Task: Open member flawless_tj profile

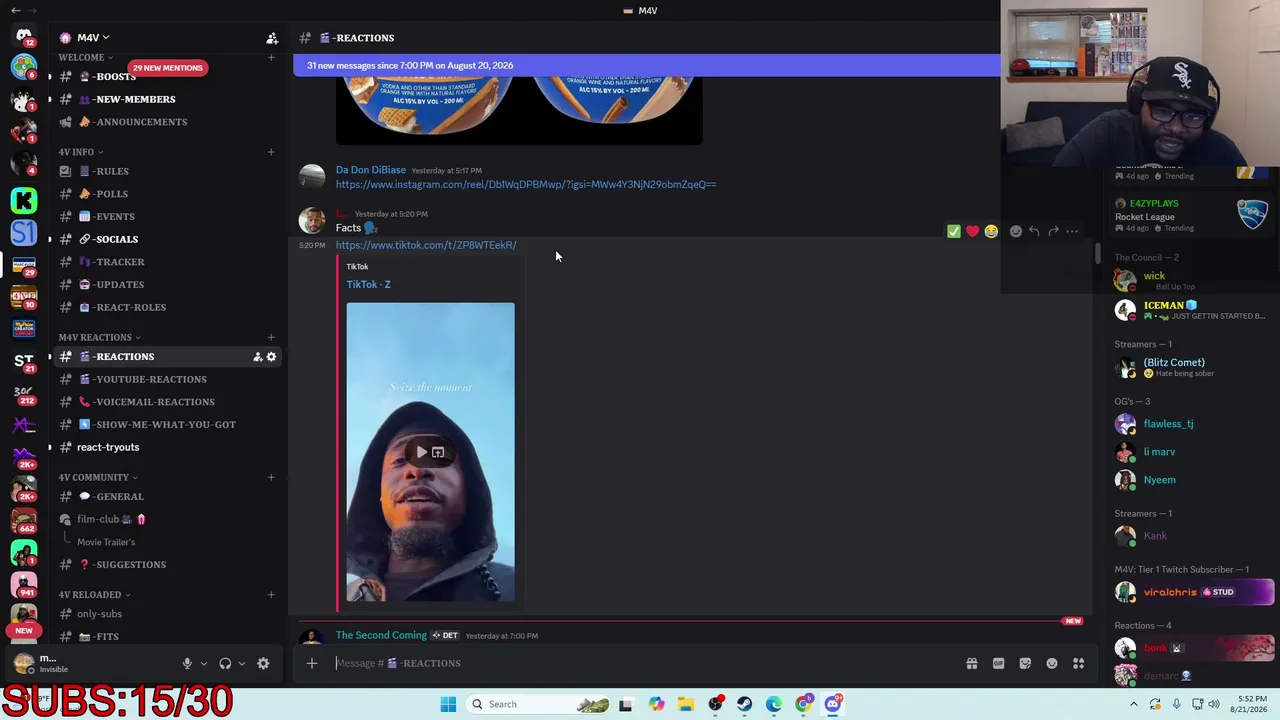Action: (1168, 424)
